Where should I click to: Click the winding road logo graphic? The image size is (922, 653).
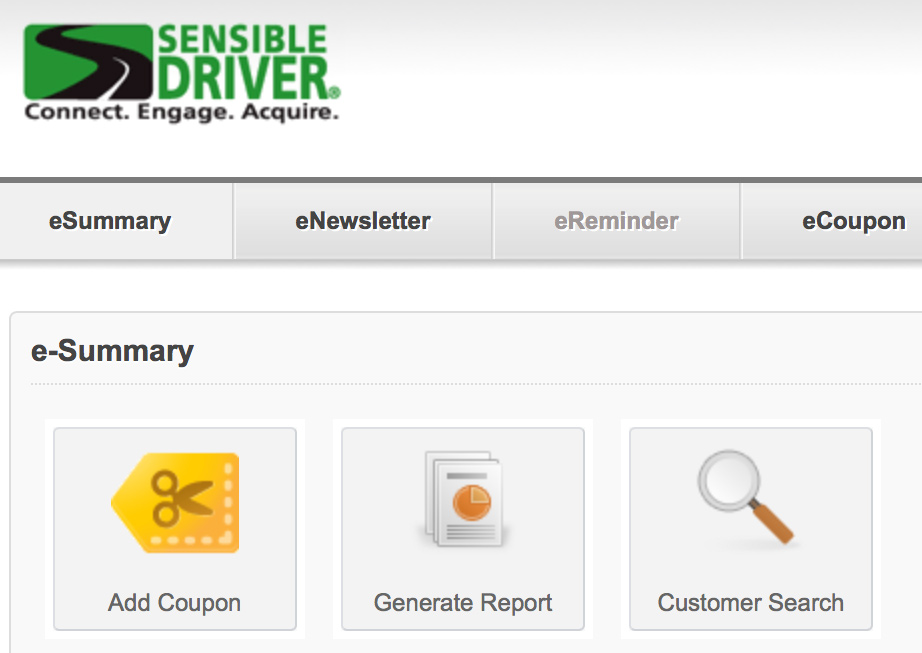point(88,62)
